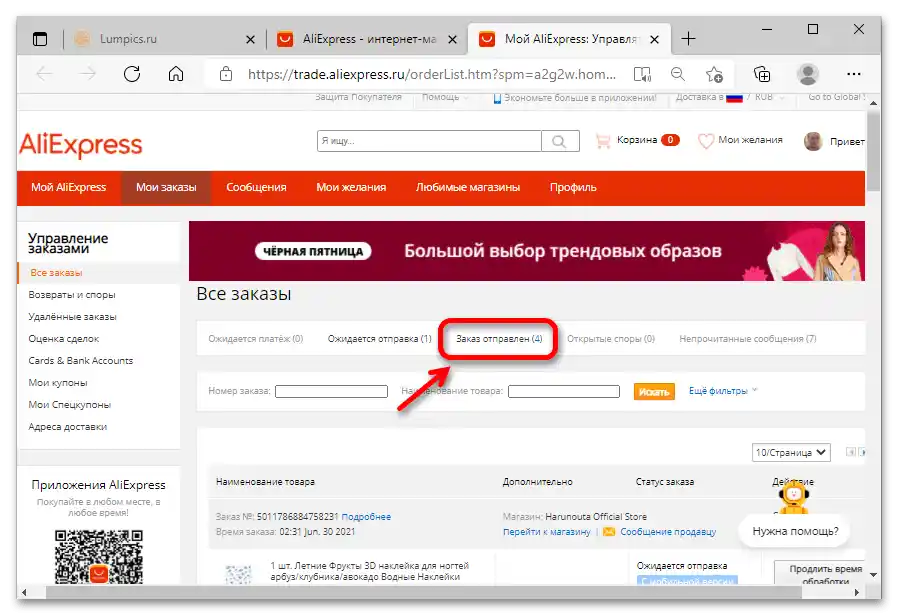The image size is (898, 615).
Task: Switch to the Lumpics.ru tab
Action: coord(128,39)
